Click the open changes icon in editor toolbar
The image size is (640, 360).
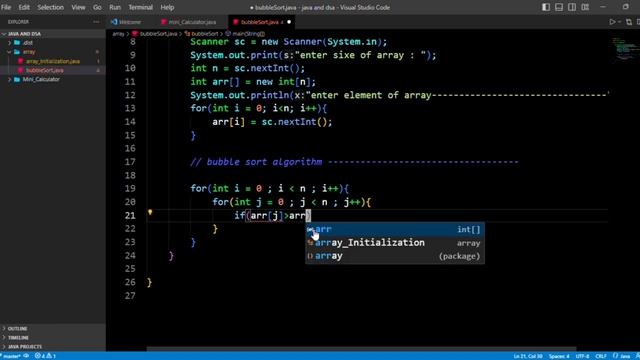[629, 22]
